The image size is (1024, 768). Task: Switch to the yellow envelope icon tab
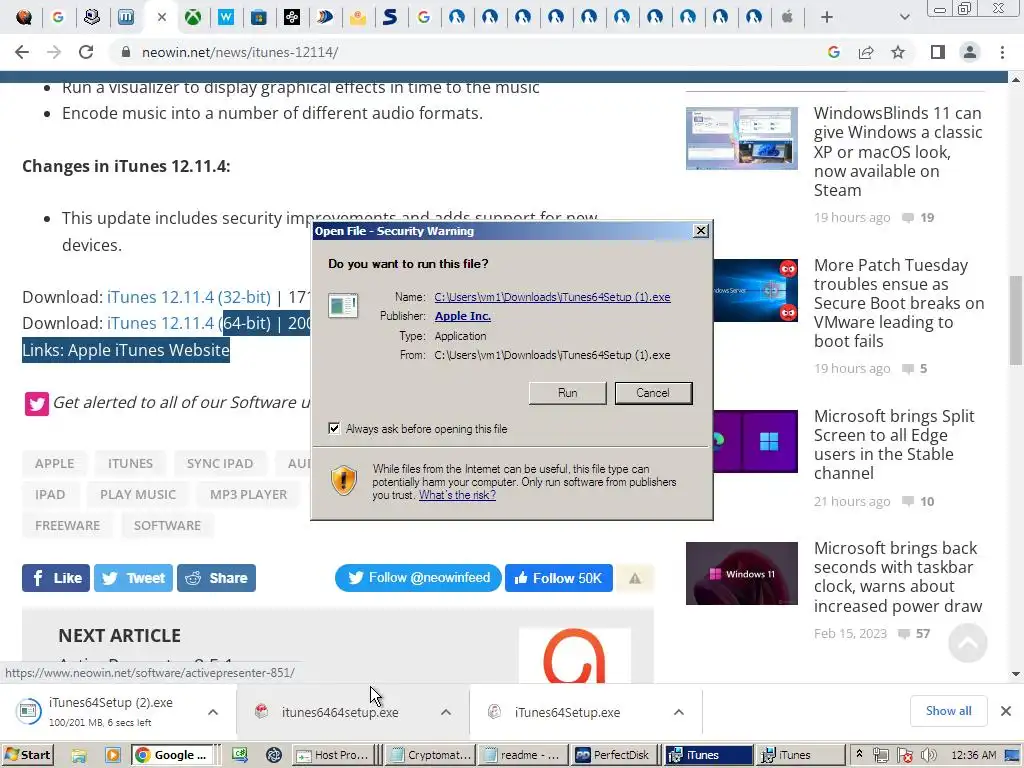[358, 17]
